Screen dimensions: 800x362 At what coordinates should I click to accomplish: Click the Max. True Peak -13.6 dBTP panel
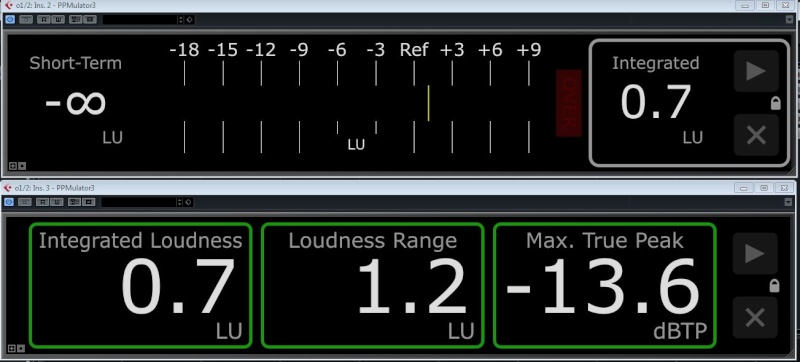click(x=605, y=286)
